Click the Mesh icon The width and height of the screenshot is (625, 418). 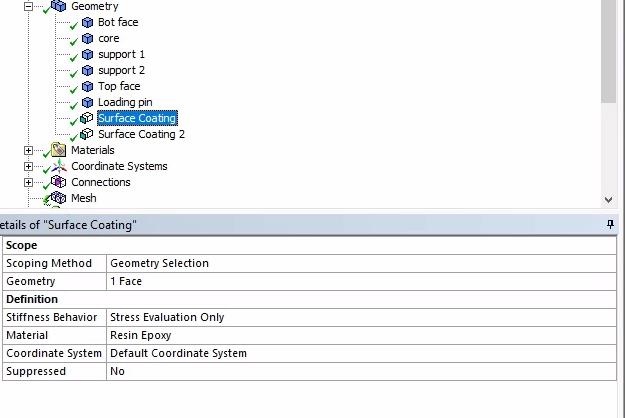[x=59, y=198]
